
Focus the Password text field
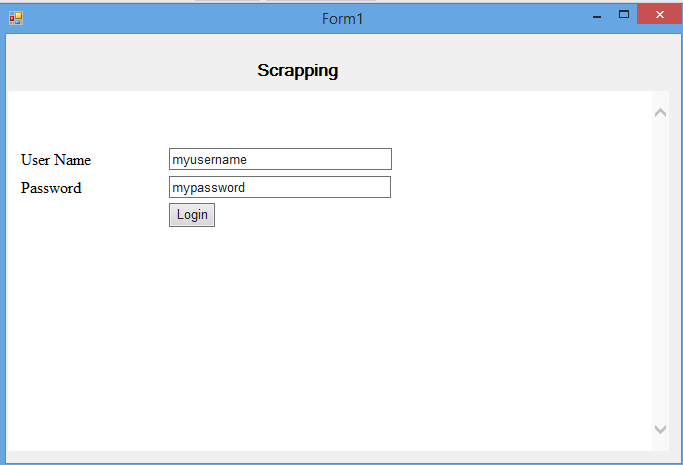tap(280, 187)
